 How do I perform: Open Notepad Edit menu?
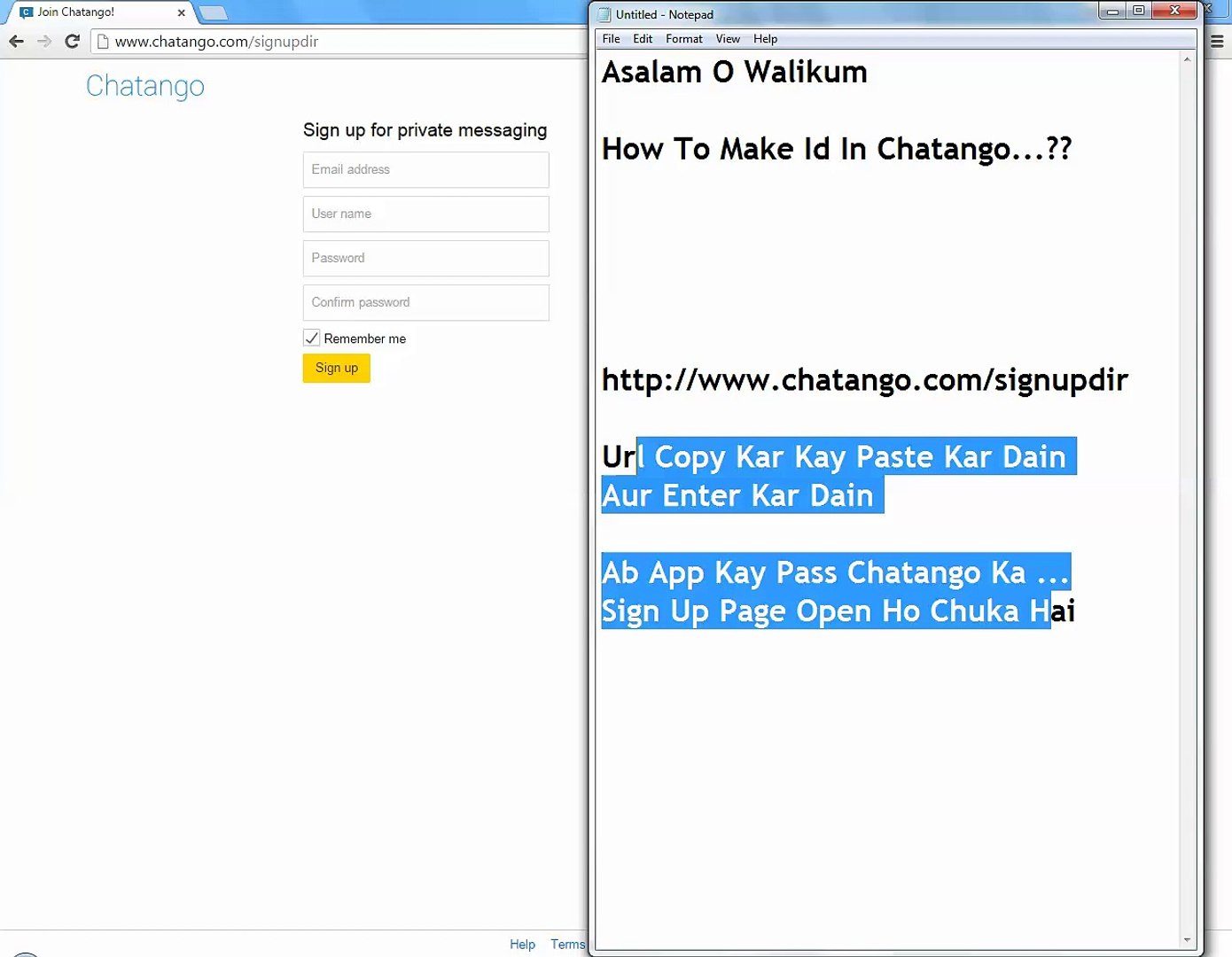tap(643, 39)
